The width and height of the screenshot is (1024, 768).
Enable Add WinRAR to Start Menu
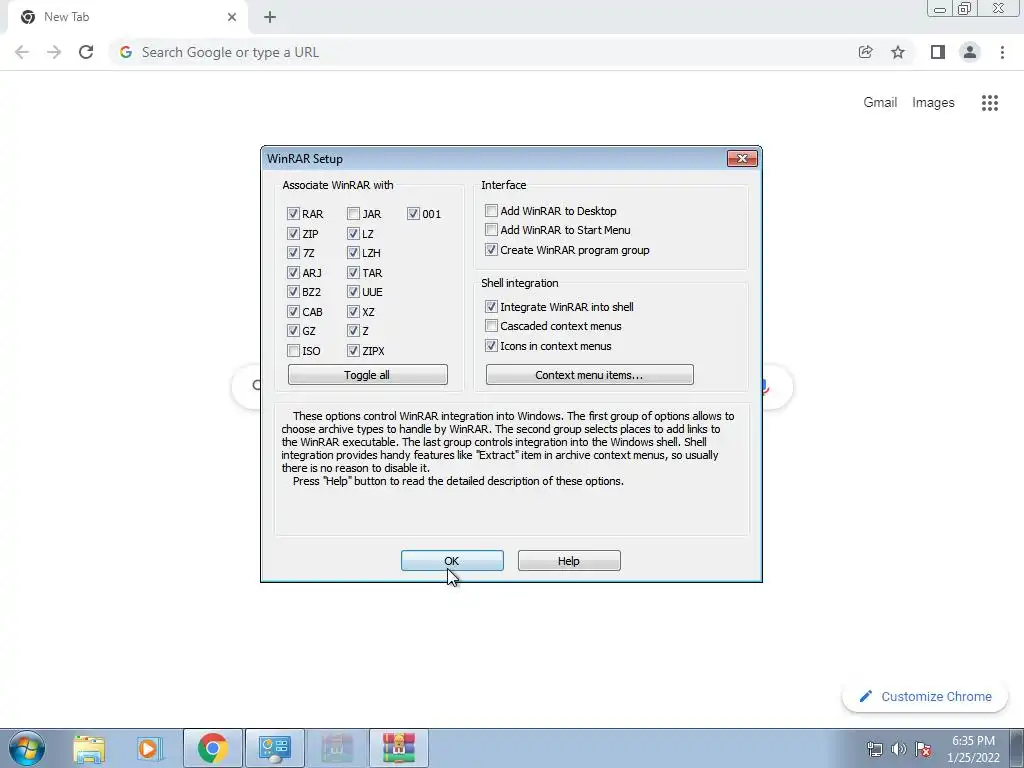click(x=491, y=230)
